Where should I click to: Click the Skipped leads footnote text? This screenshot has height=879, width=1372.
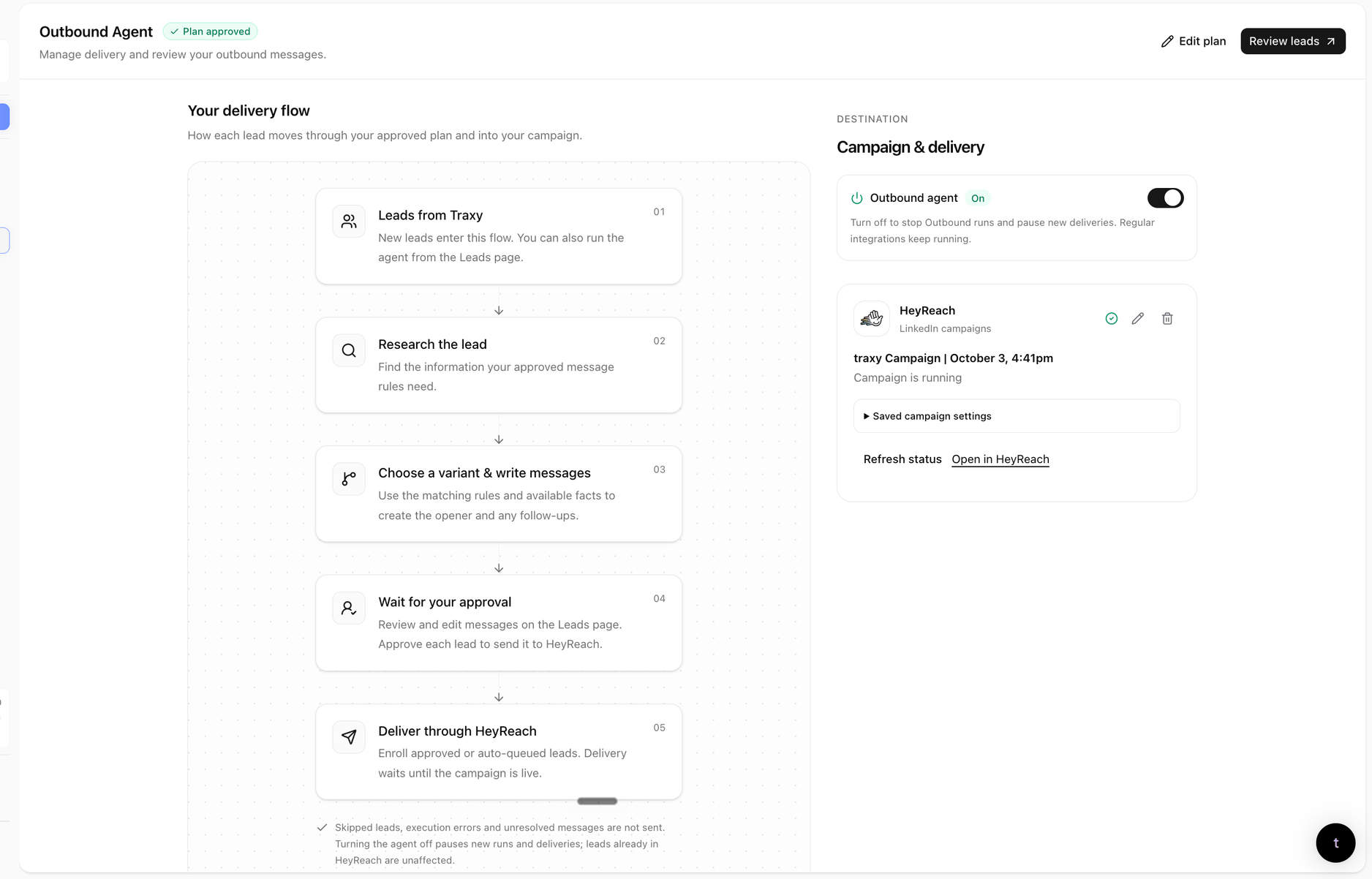tap(500, 844)
